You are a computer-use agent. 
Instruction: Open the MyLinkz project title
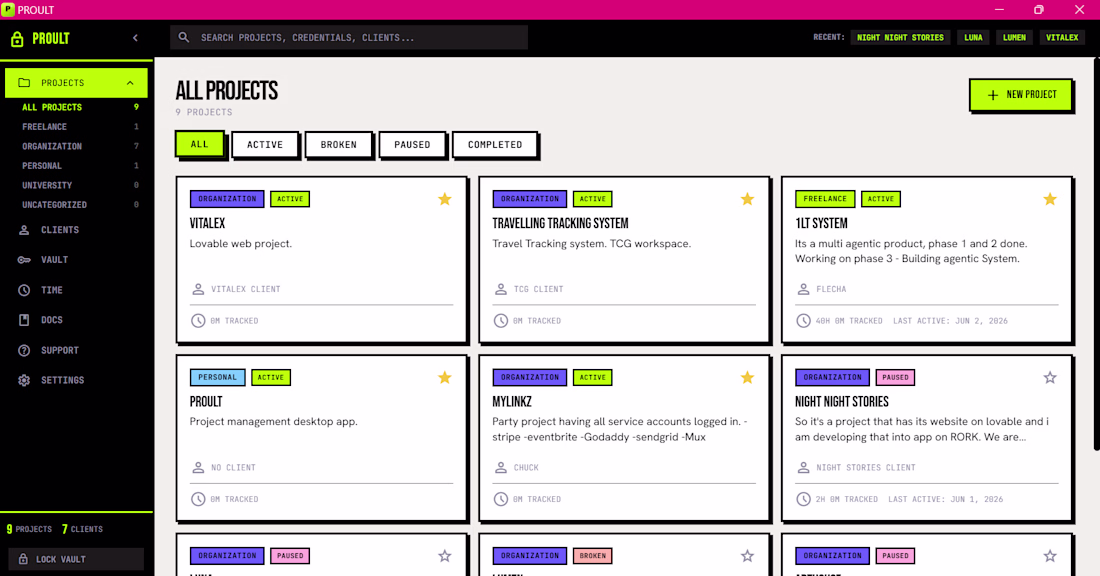coord(511,401)
